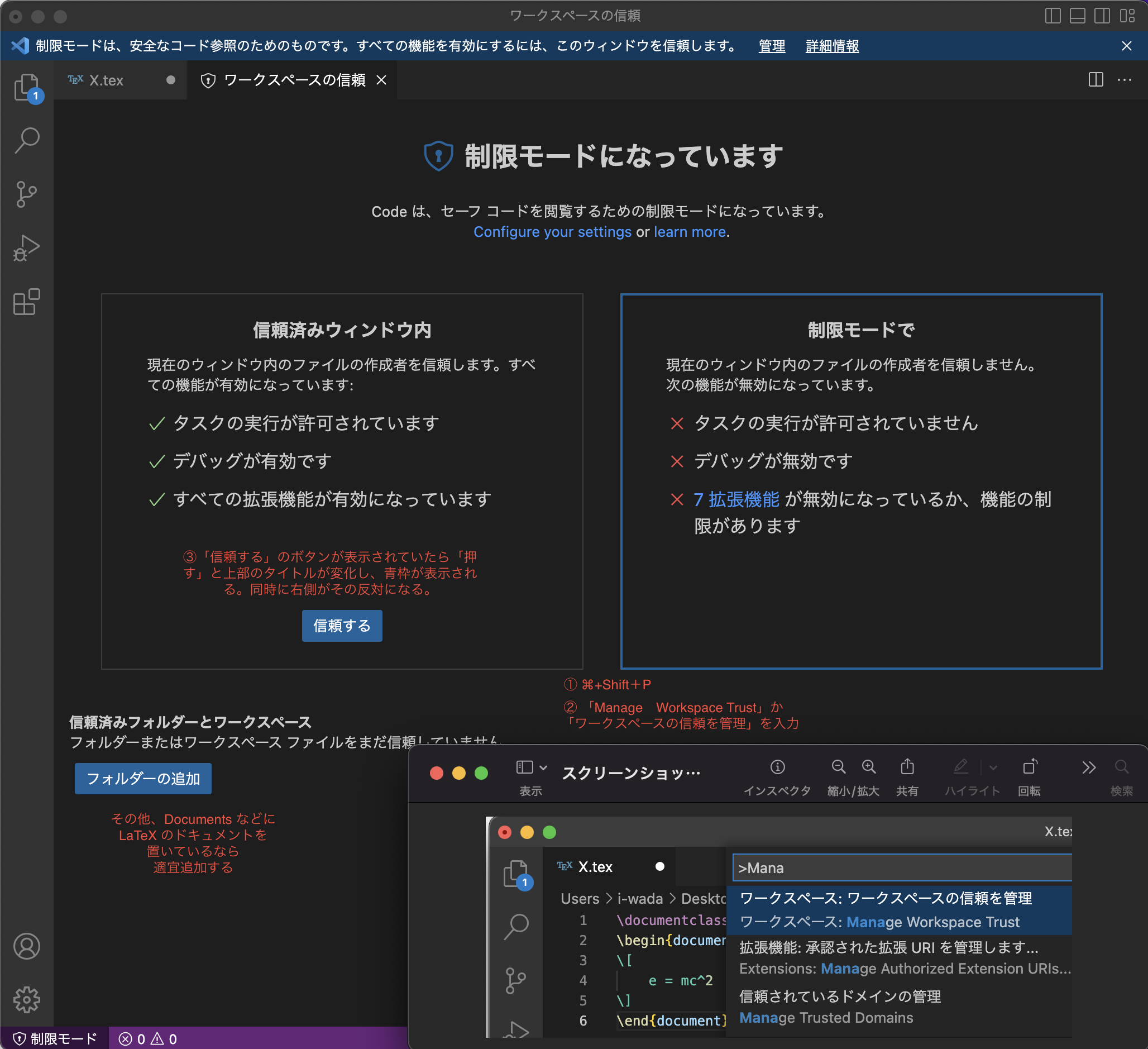Click the 管理 link in banner
1148x1049 pixels.
772,46
